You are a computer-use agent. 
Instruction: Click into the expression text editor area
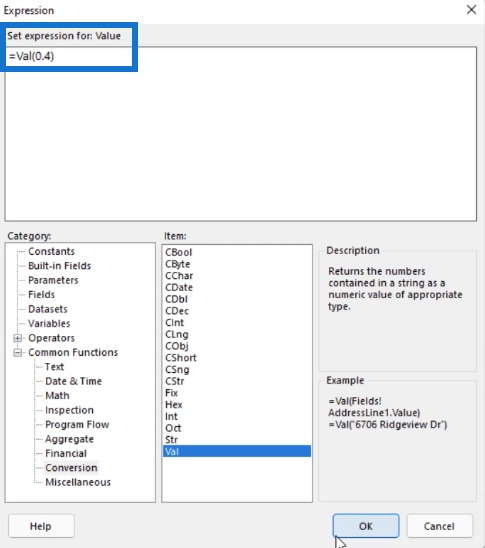(241, 134)
